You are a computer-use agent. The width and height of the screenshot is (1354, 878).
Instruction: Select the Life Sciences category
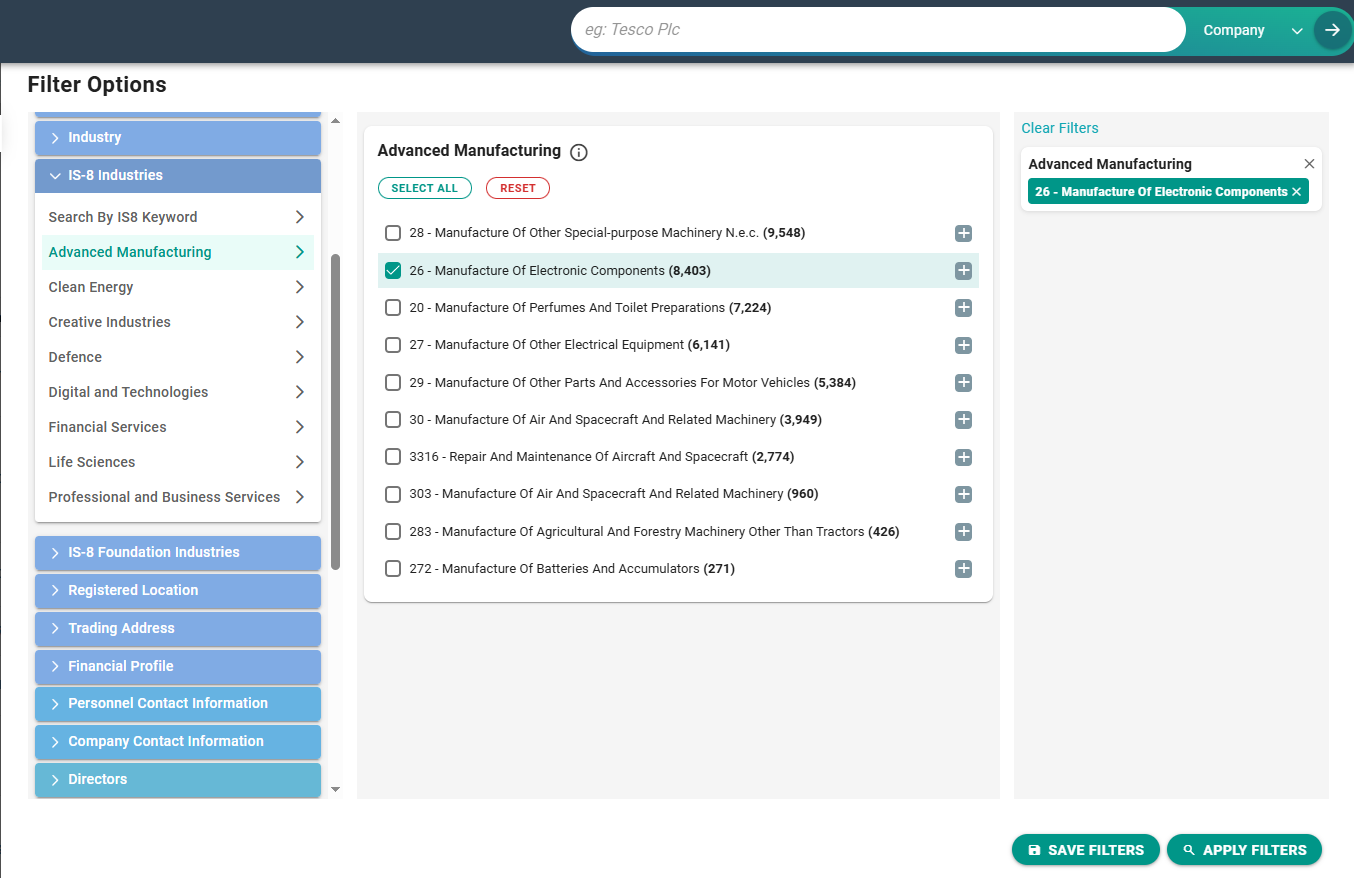pyautogui.click(x=176, y=462)
